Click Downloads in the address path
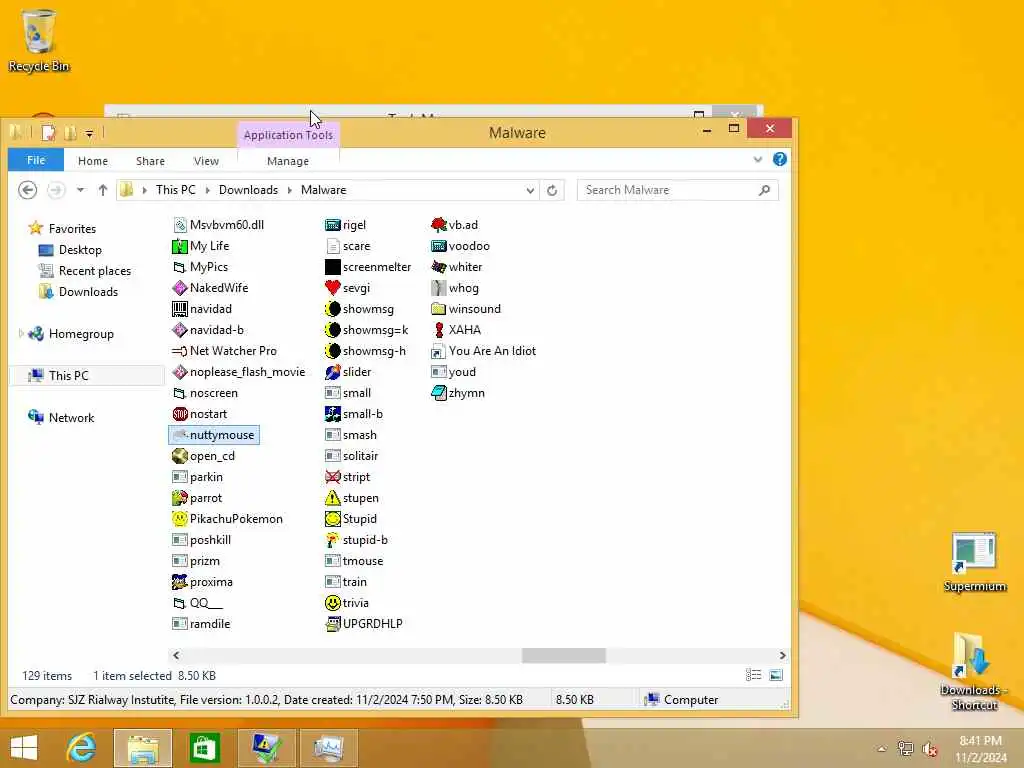The image size is (1024, 768). (248, 190)
